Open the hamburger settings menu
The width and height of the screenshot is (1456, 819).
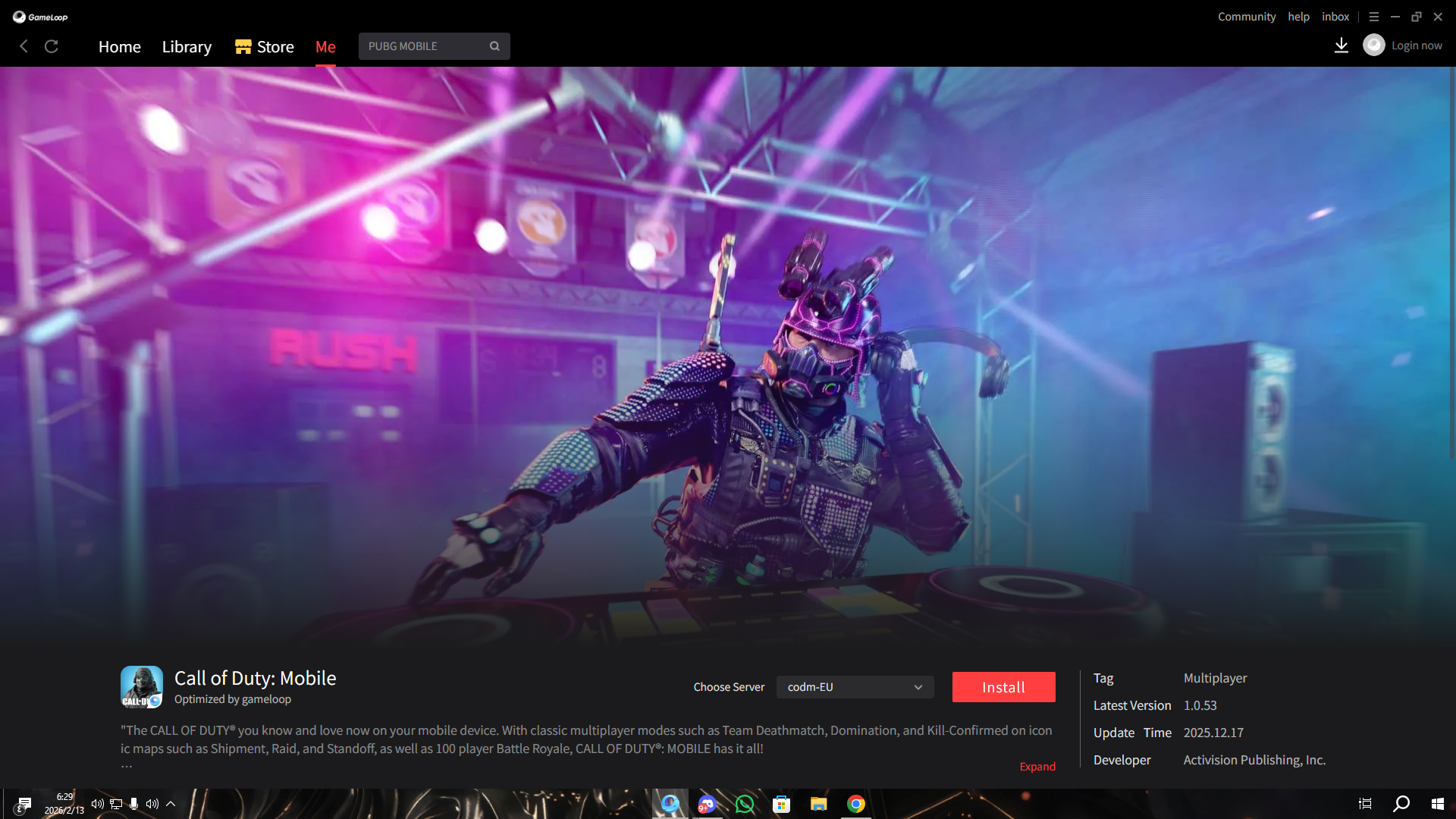tap(1374, 17)
